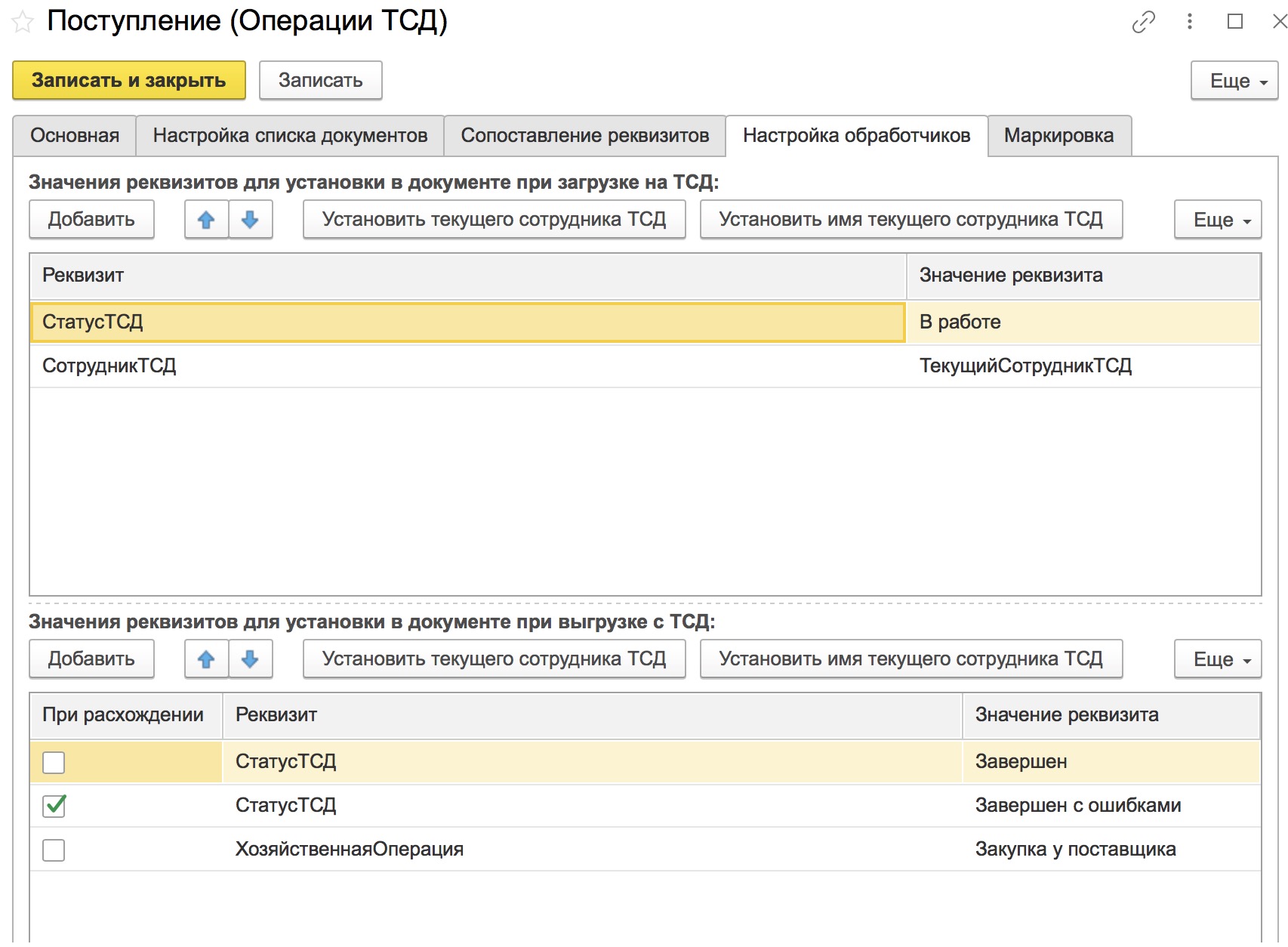Click upper Установить имя текущего сотрудника ТСД
This screenshot has width=1288, height=947.
click(911, 220)
